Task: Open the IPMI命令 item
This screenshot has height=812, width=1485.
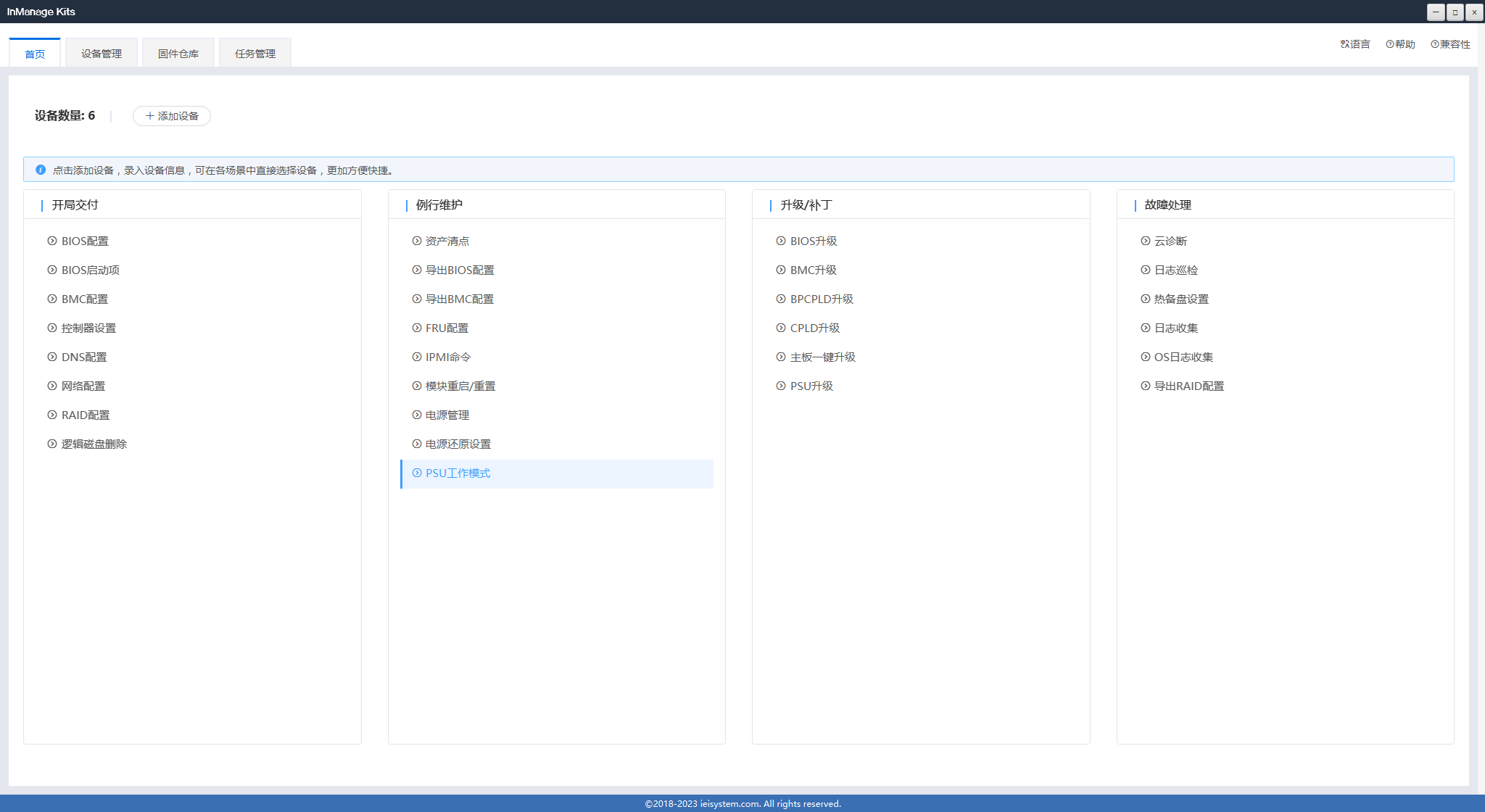Action: [x=448, y=357]
